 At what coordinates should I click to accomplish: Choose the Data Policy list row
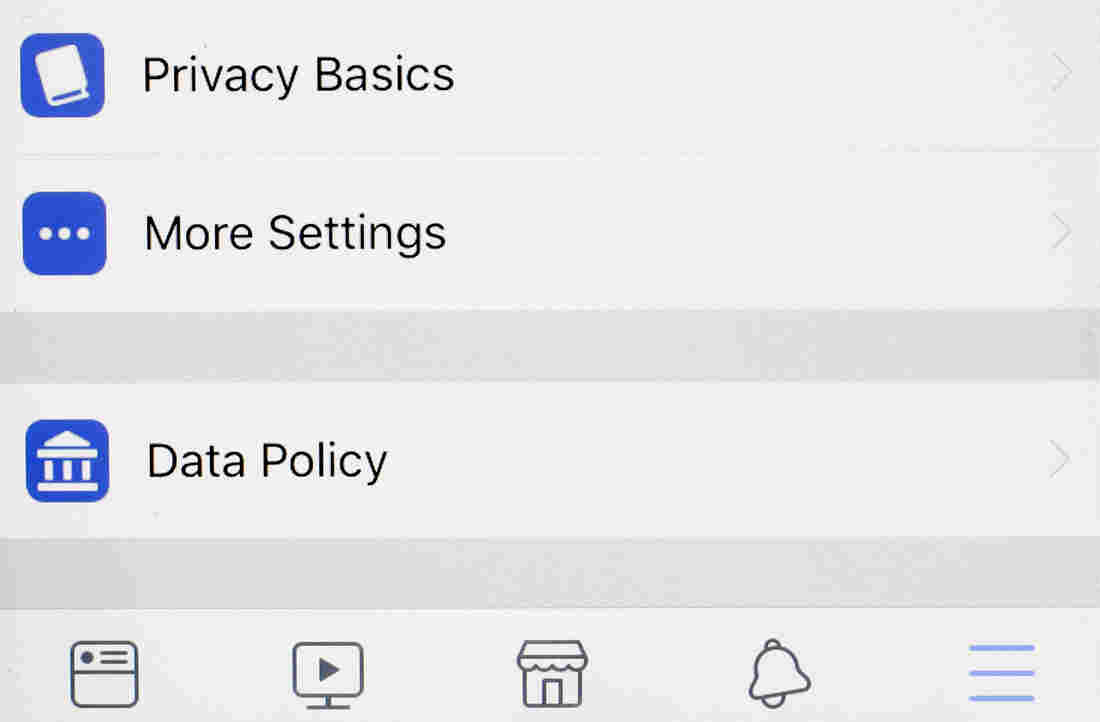tap(550, 460)
